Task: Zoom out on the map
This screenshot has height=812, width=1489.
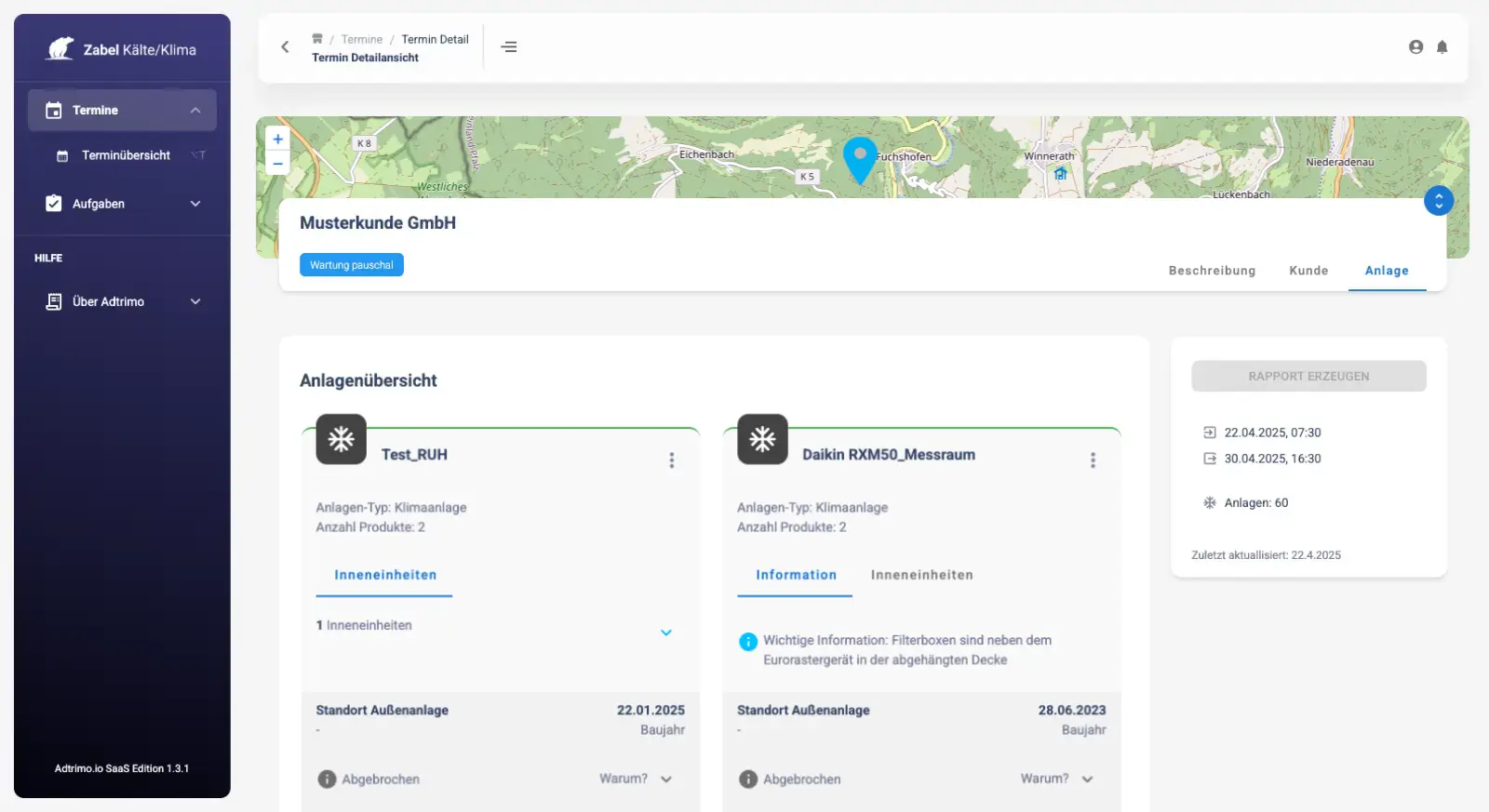Action: tap(277, 163)
